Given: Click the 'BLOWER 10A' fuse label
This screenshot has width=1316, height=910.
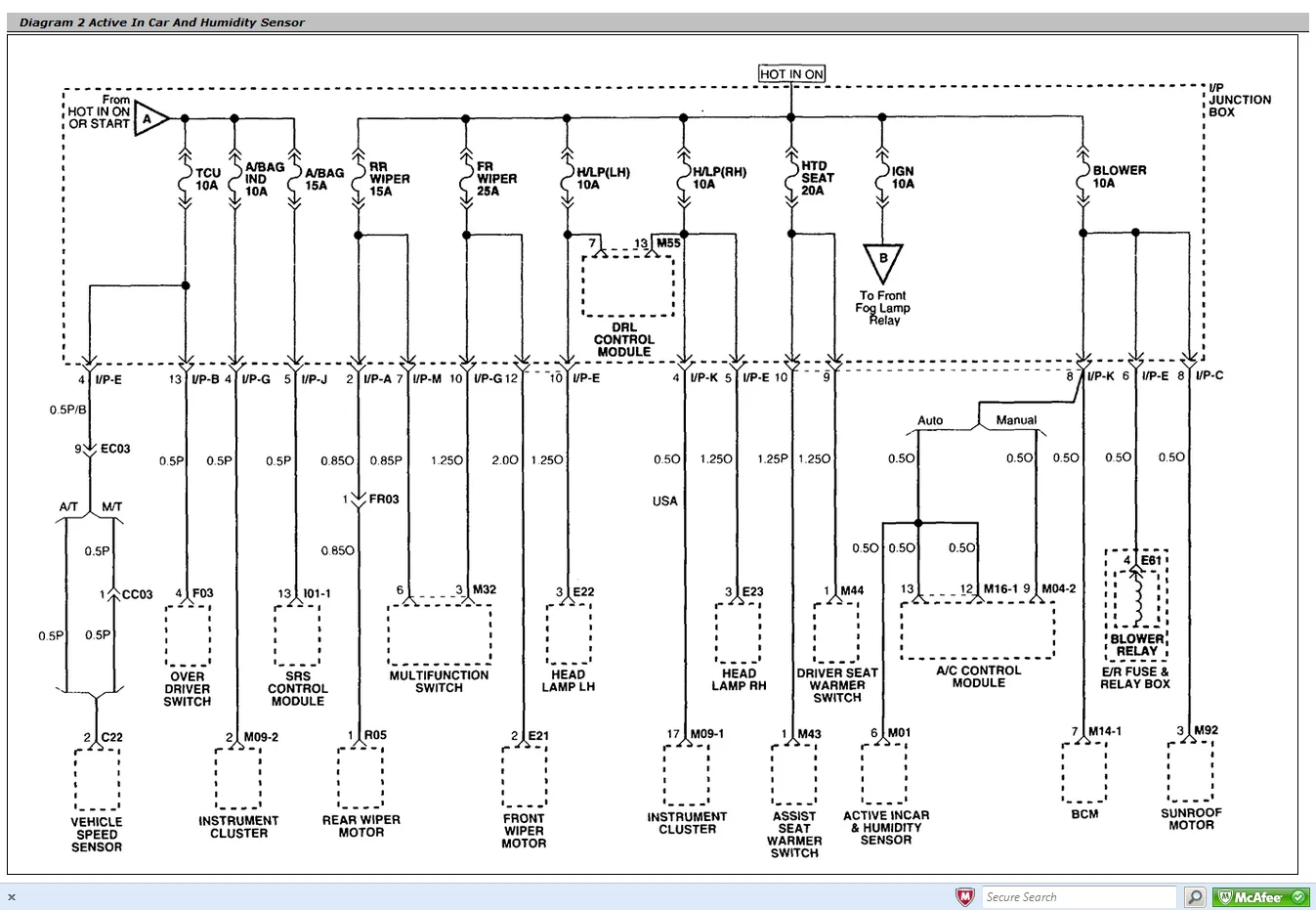Looking at the screenshot, I should point(1120,176).
